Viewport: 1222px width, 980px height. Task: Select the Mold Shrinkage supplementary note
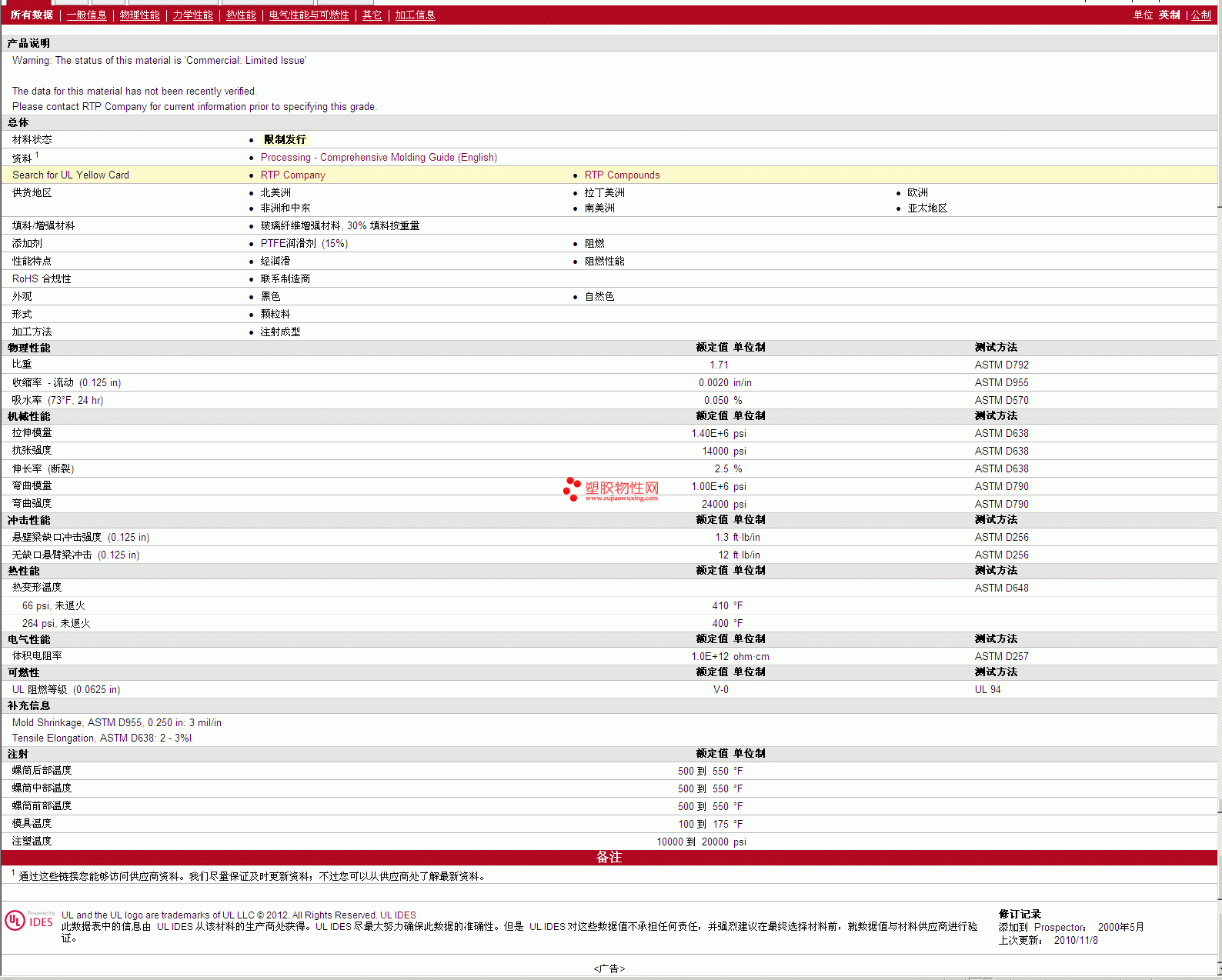pyautogui.click(x=117, y=723)
